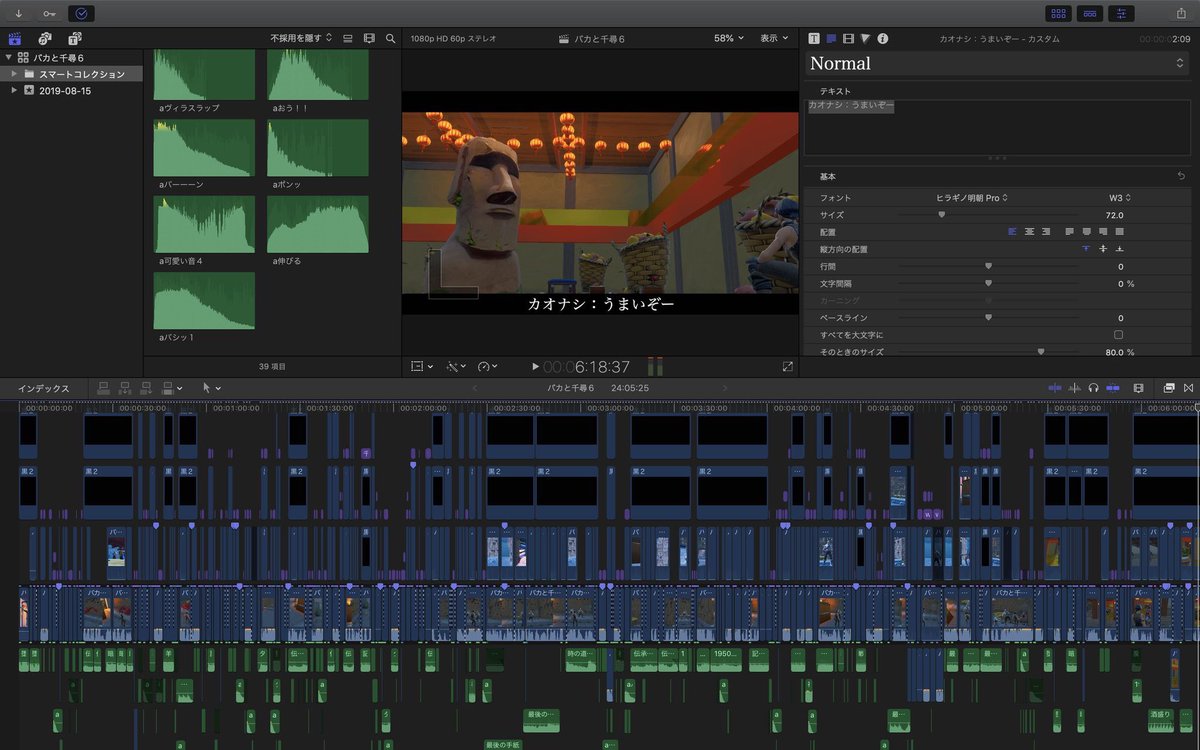Click the テキスト text input field
Image resolution: width=1200 pixels, height=750 pixels.
coord(996,127)
